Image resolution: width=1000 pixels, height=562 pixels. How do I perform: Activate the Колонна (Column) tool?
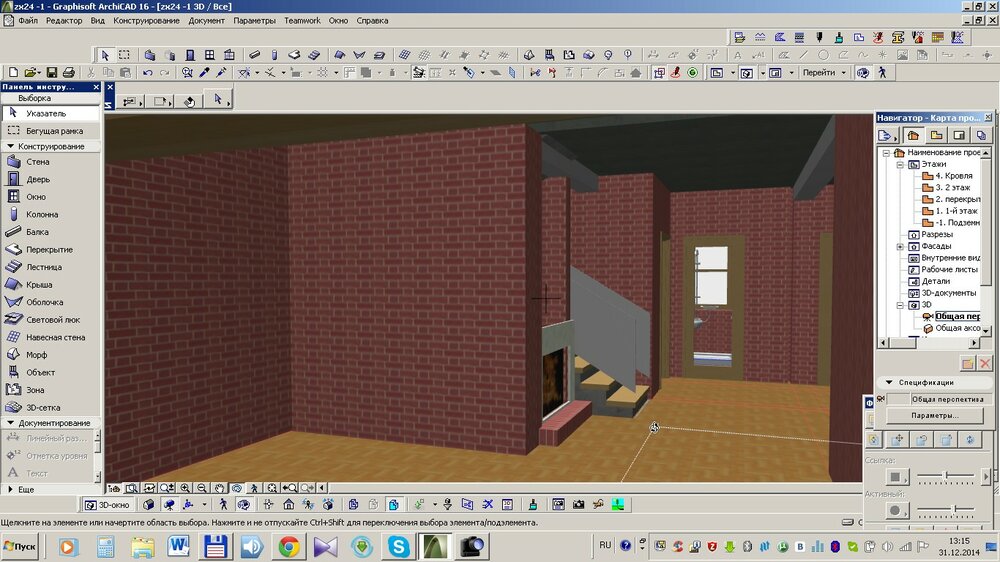click(42, 214)
